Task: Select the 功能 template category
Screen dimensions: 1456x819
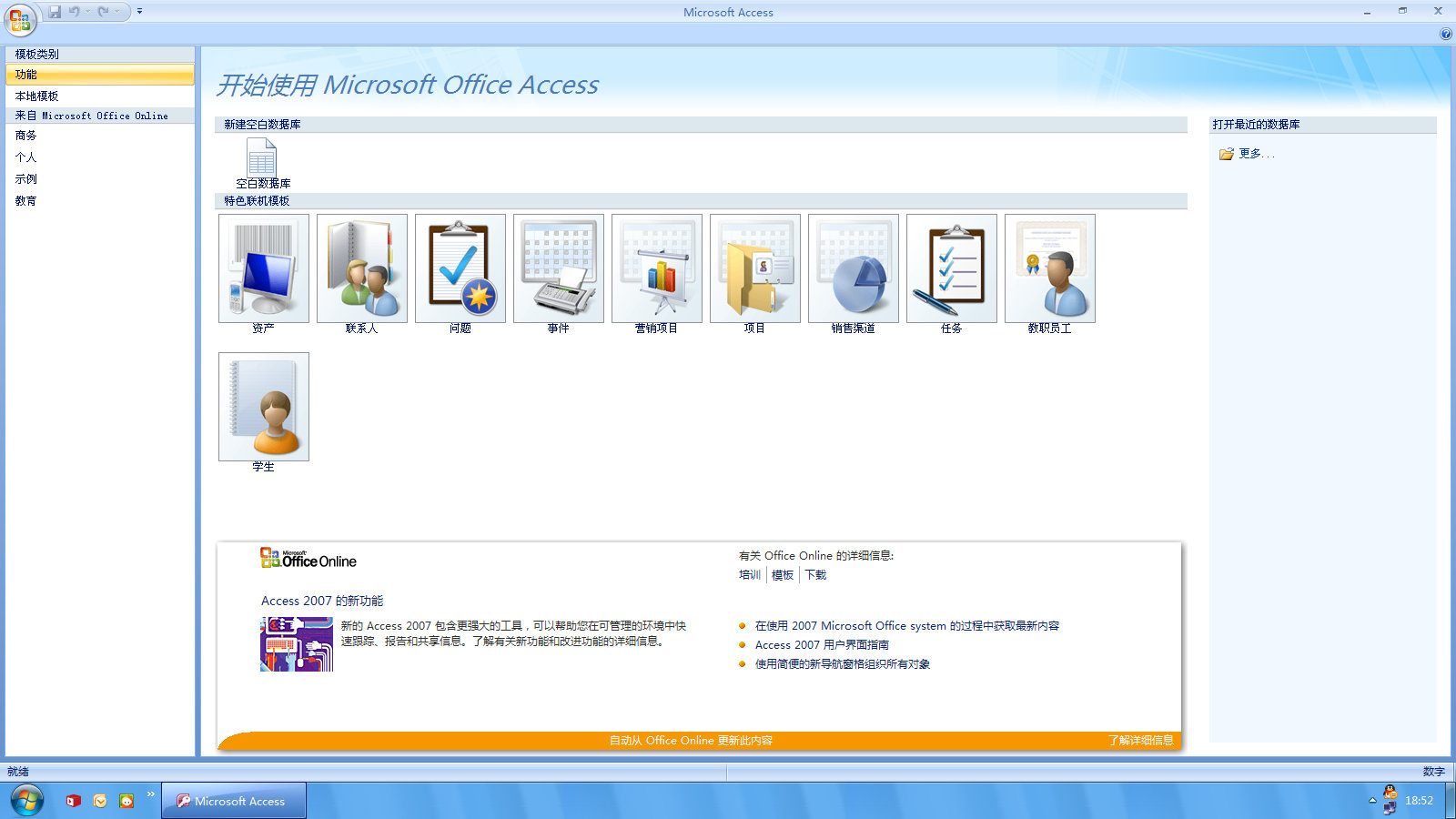Action: [100, 75]
